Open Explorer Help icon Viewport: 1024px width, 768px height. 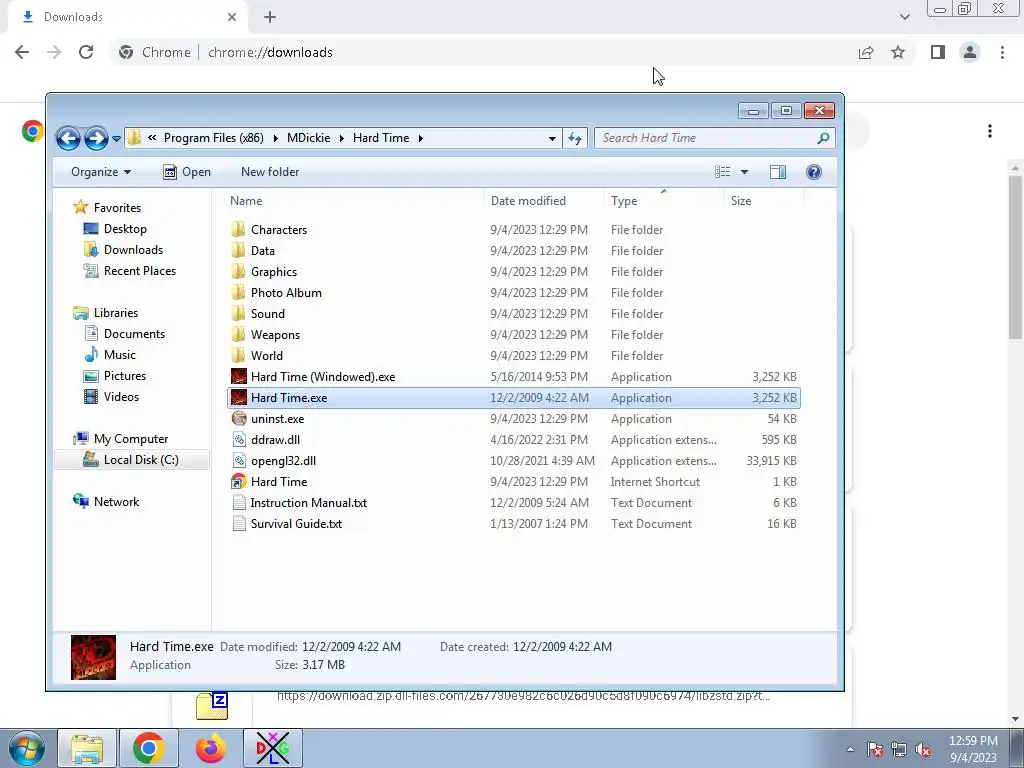[814, 172]
